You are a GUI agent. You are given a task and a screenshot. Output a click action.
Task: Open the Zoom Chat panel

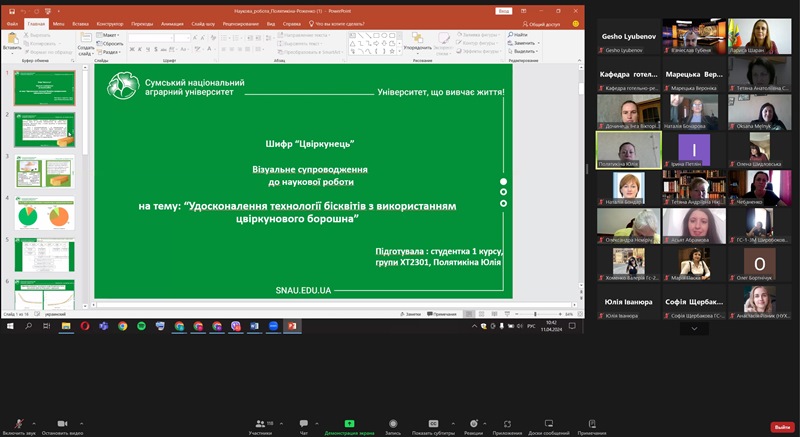point(304,424)
